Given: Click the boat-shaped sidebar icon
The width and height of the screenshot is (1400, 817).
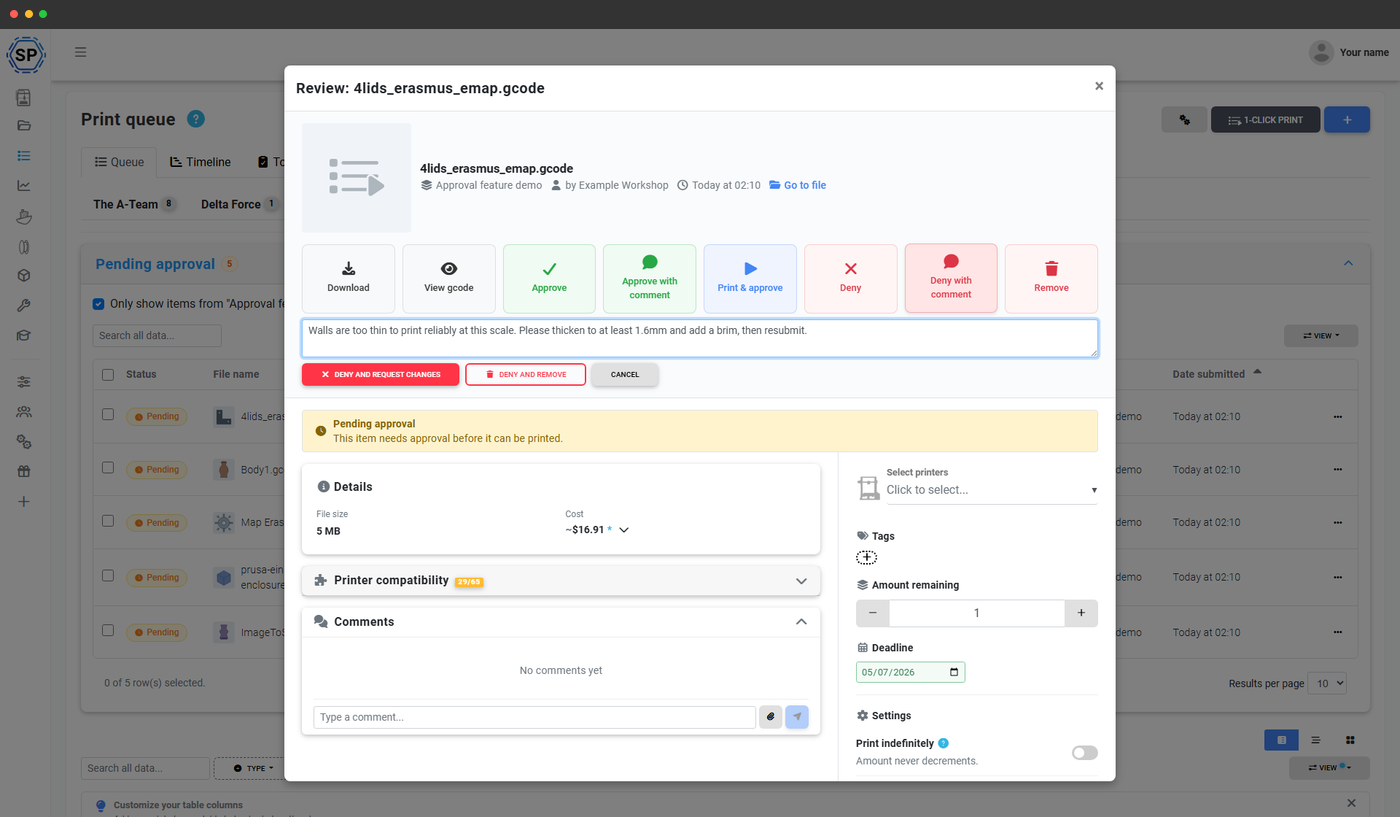Looking at the screenshot, I should point(24,216).
